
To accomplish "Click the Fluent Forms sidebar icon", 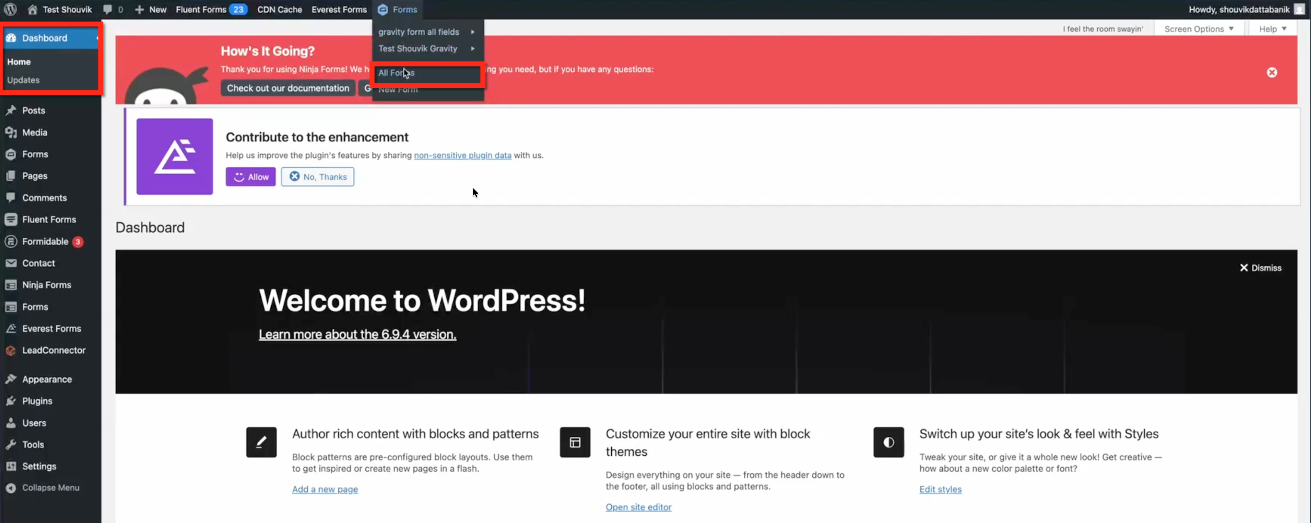I will (11, 219).
